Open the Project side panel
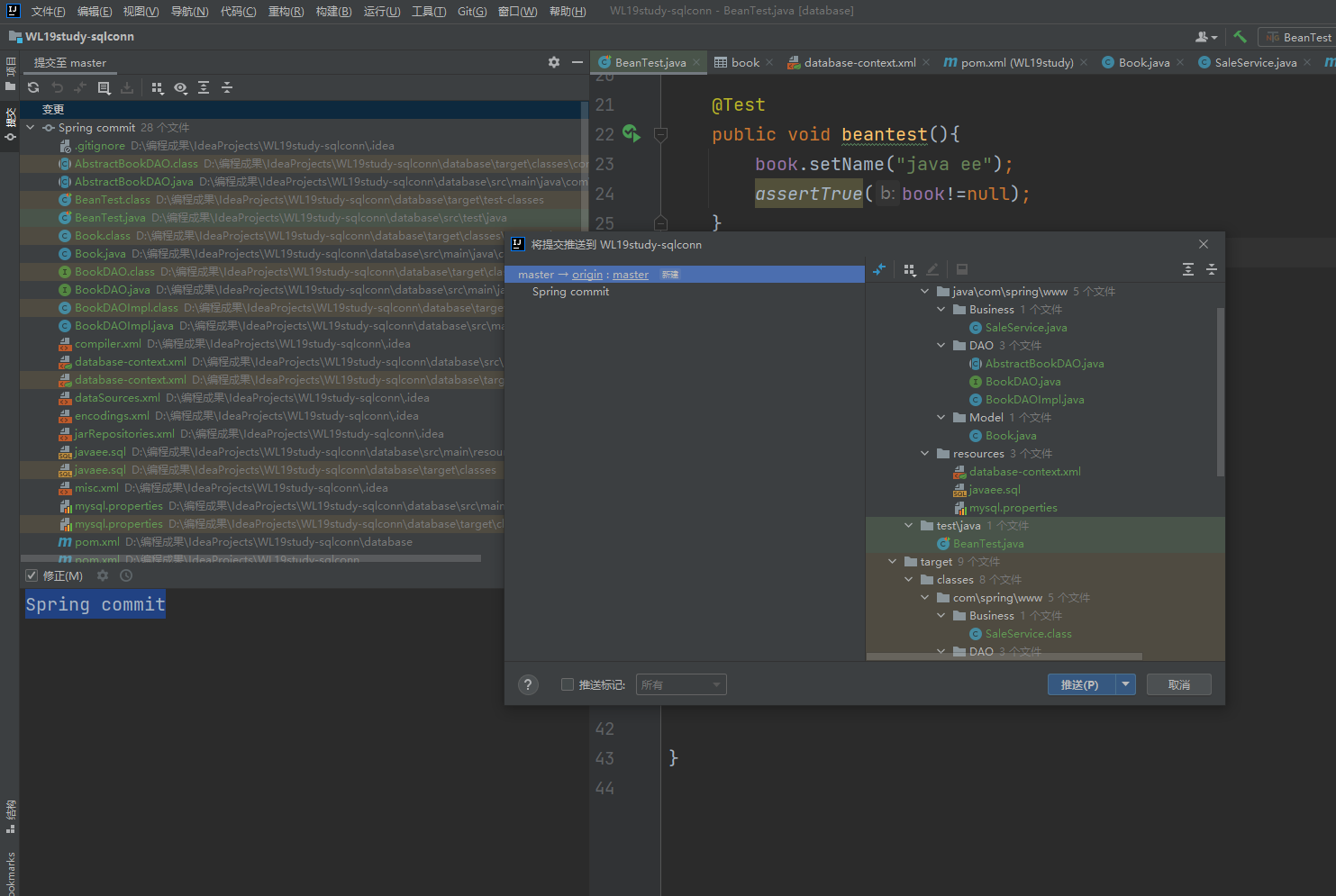This screenshot has height=896, width=1336. (x=10, y=75)
